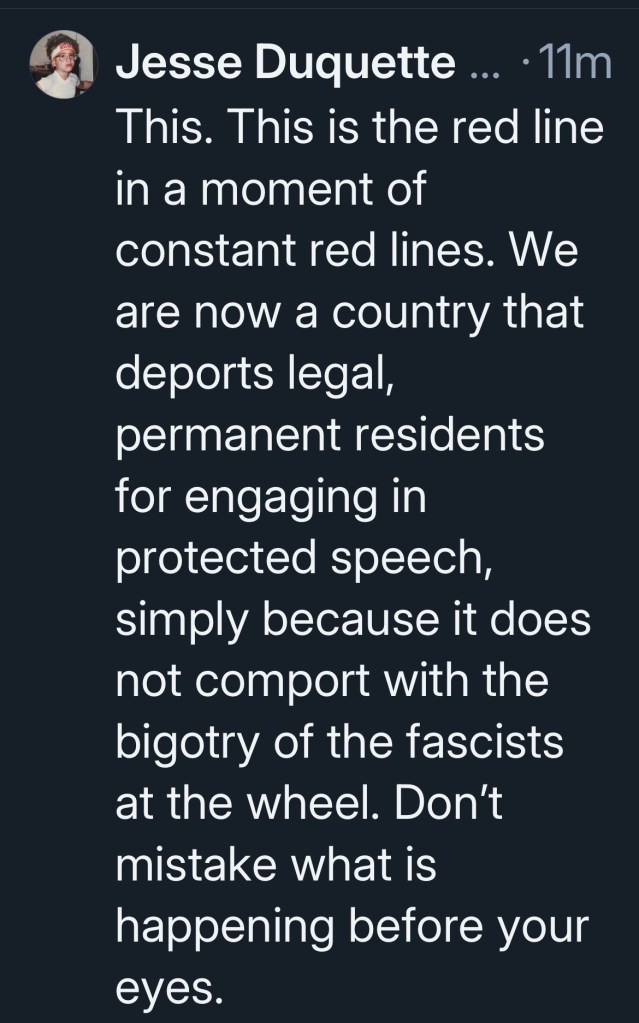Click the line "This. This is the red line"
This screenshot has height=1023, width=639.
(x=359, y=130)
